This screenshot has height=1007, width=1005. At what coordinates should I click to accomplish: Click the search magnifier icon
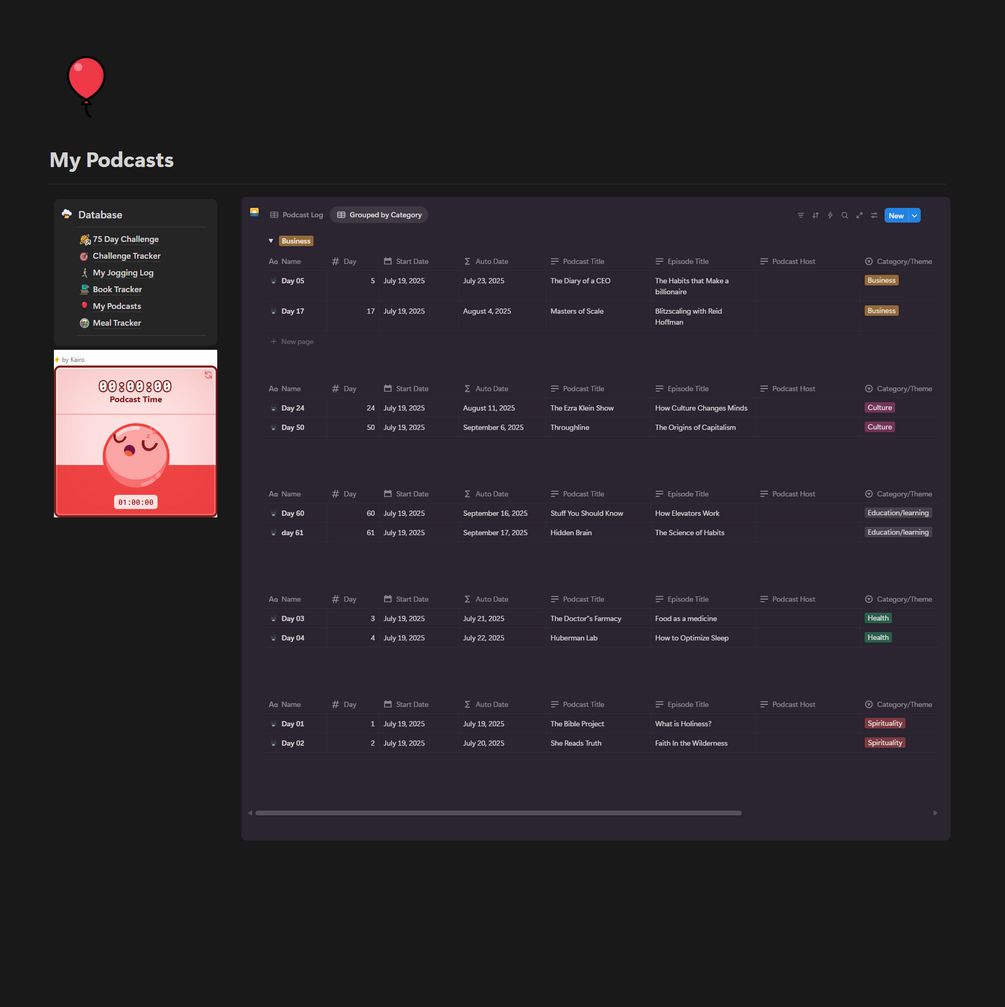pyautogui.click(x=844, y=216)
